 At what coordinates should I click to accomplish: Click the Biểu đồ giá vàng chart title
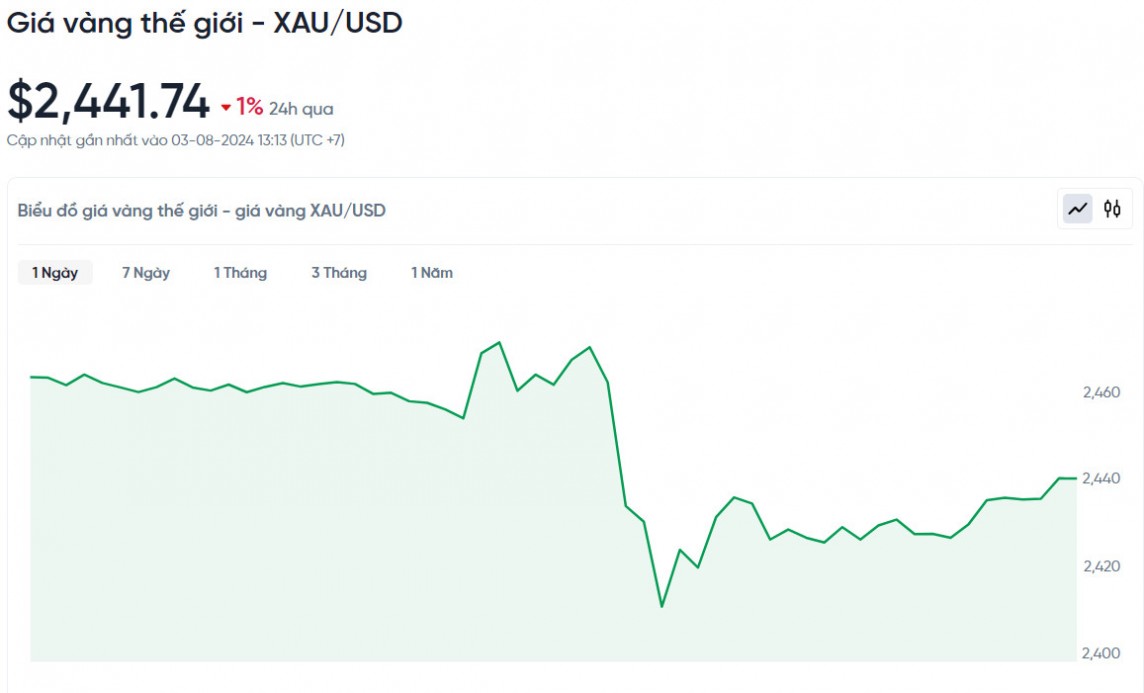point(201,210)
